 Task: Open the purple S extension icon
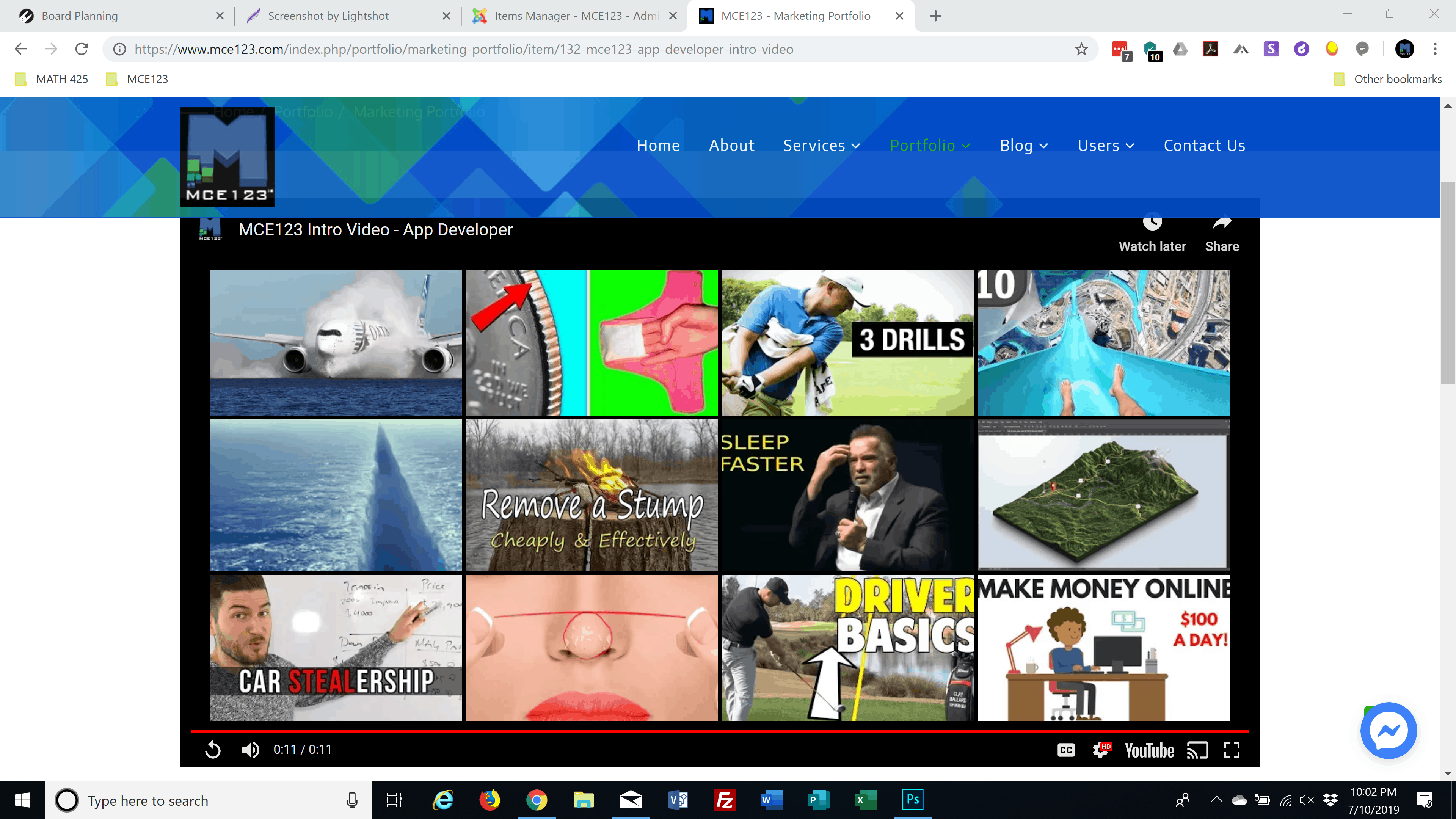click(1271, 49)
